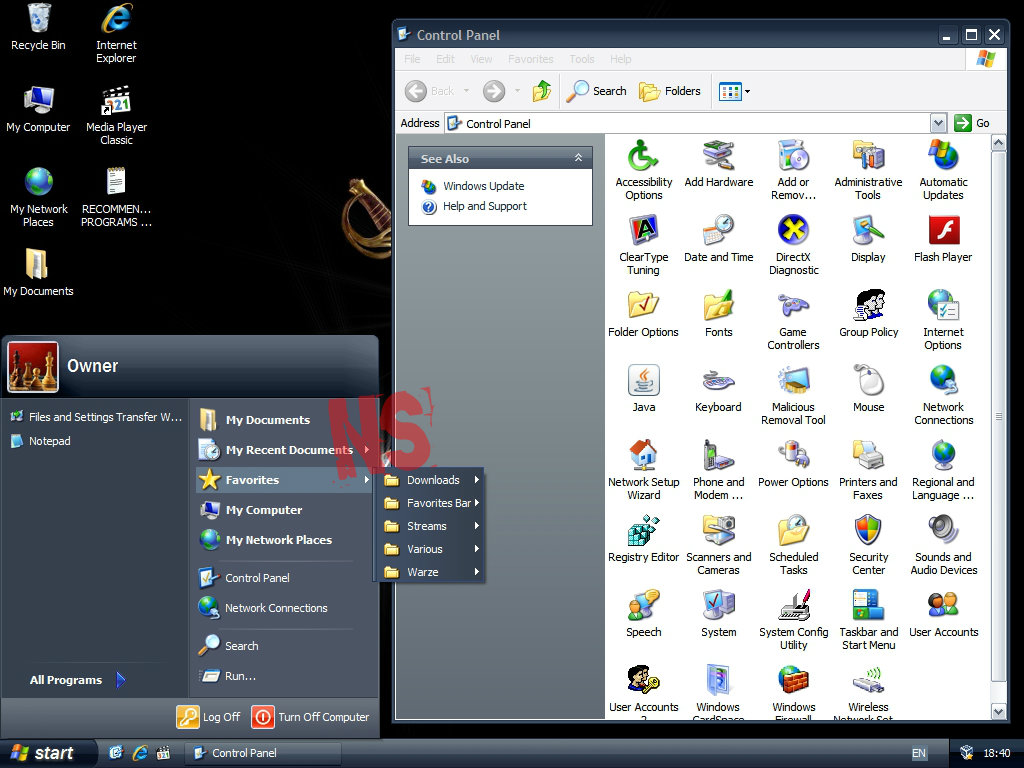Open My Recent Documents in Start menu
The image size is (1024, 768).
pos(284,450)
